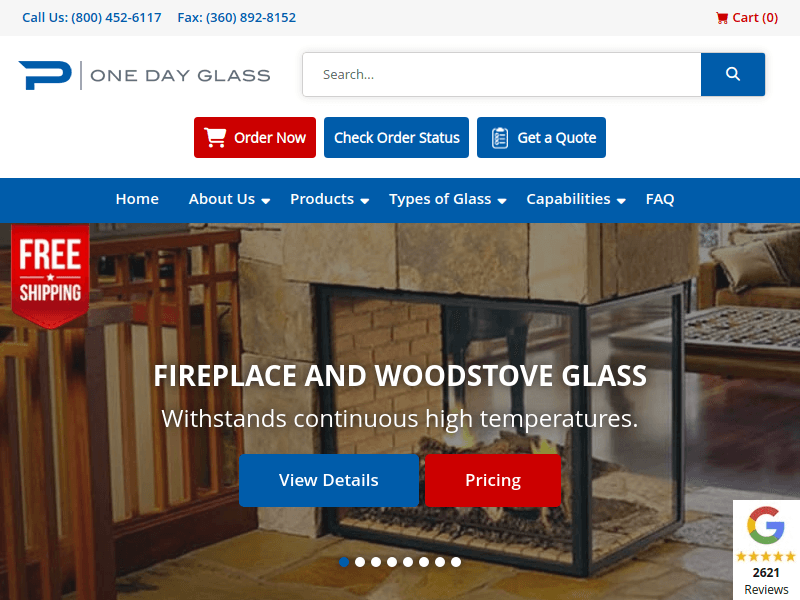Go to the Home menu item
Image resolution: width=800 pixels, height=600 pixels.
click(x=137, y=199)
